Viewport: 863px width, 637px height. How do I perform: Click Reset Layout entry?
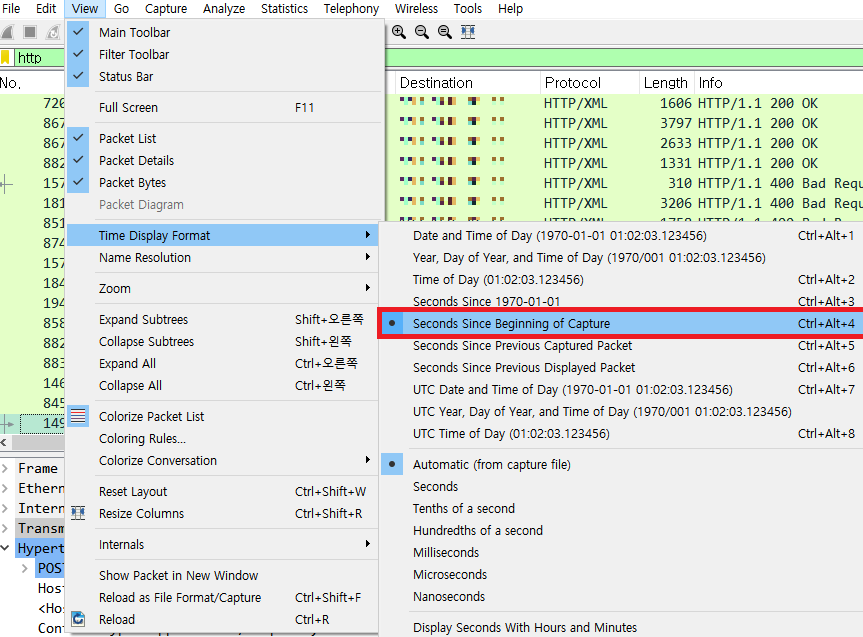click(x=222, y=491)
